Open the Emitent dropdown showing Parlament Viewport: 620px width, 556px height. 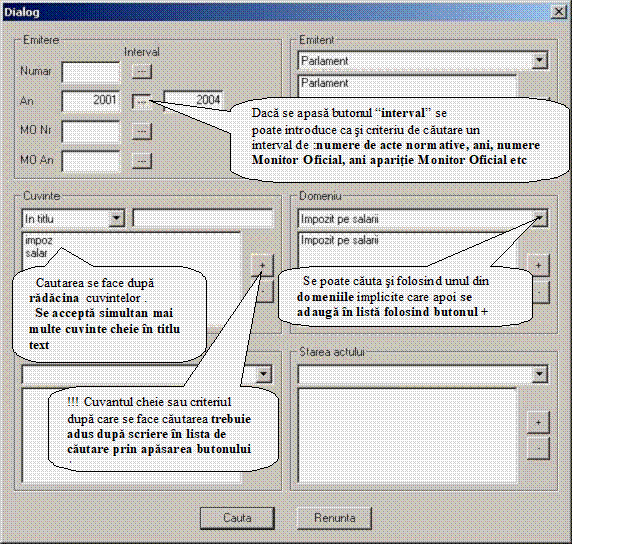click(539, 61)
